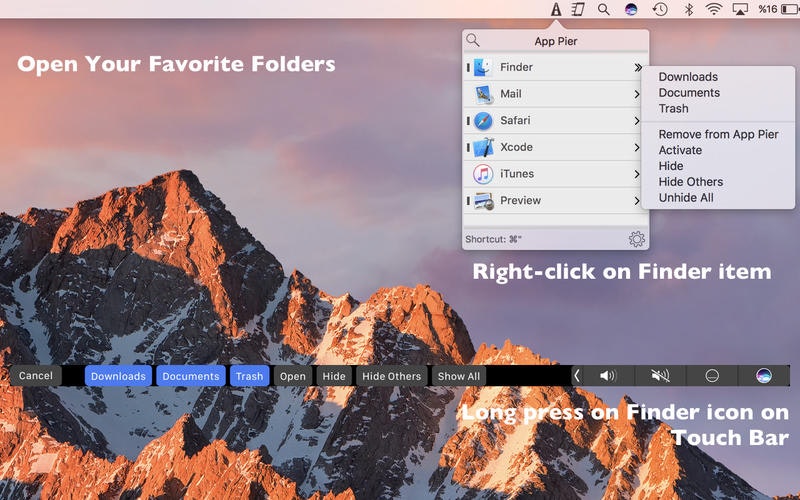The width and height of the screenshot is (800, 500).
Task: Expand the iTunes row chevron
Action: [x=637, y=174]
